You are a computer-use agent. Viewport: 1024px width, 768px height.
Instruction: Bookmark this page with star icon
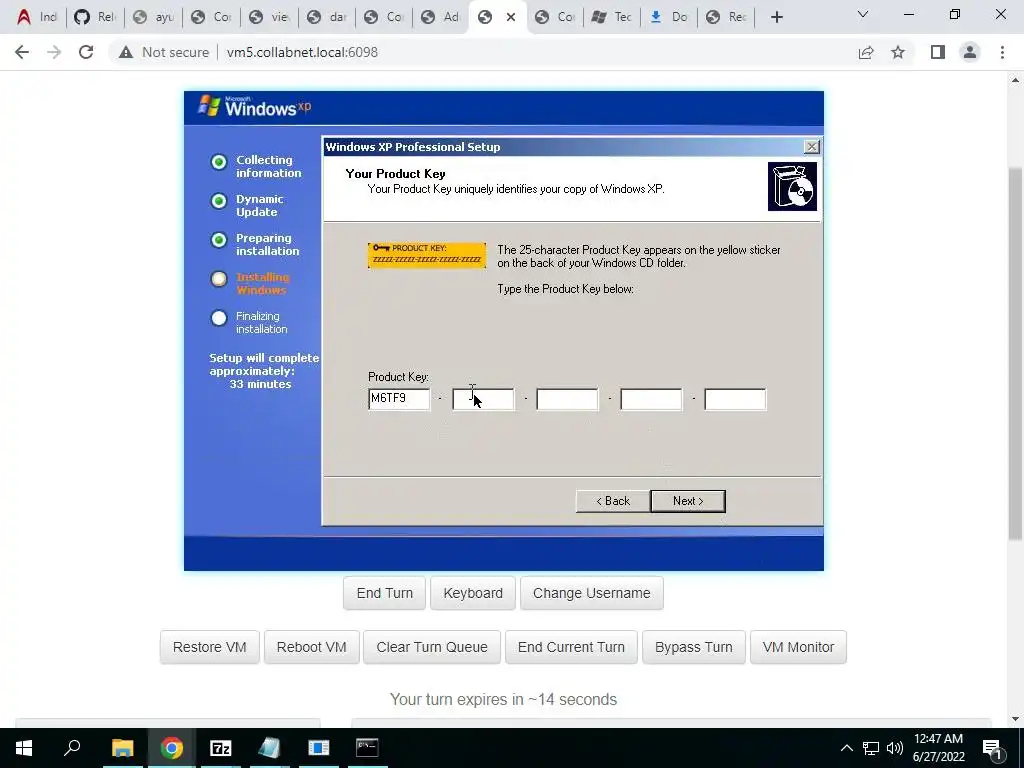click(x=898, y=52)
